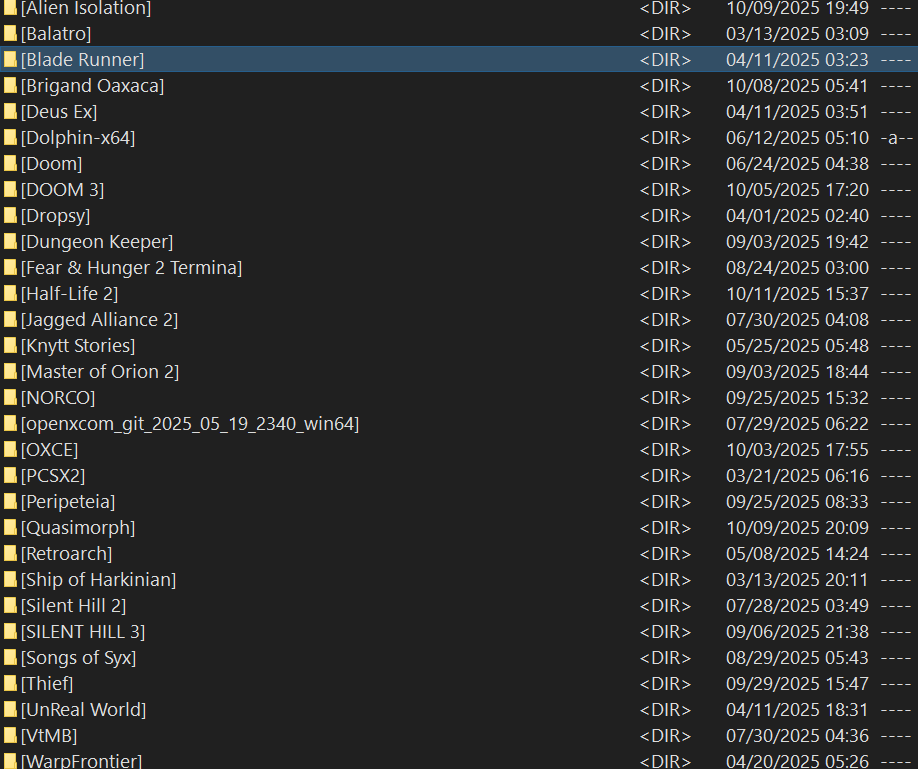Click the folder icon beside DOOM 3
Viewport: 918px width, 769px height.
click(10, 190)
